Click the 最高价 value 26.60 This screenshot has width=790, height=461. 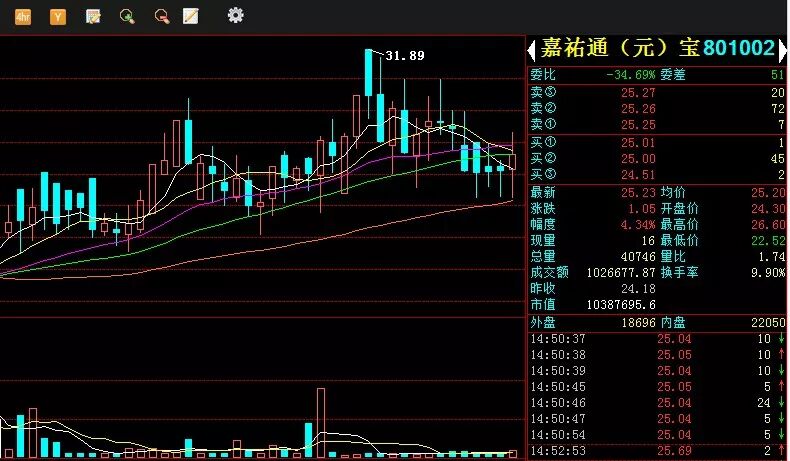point(768,225)
